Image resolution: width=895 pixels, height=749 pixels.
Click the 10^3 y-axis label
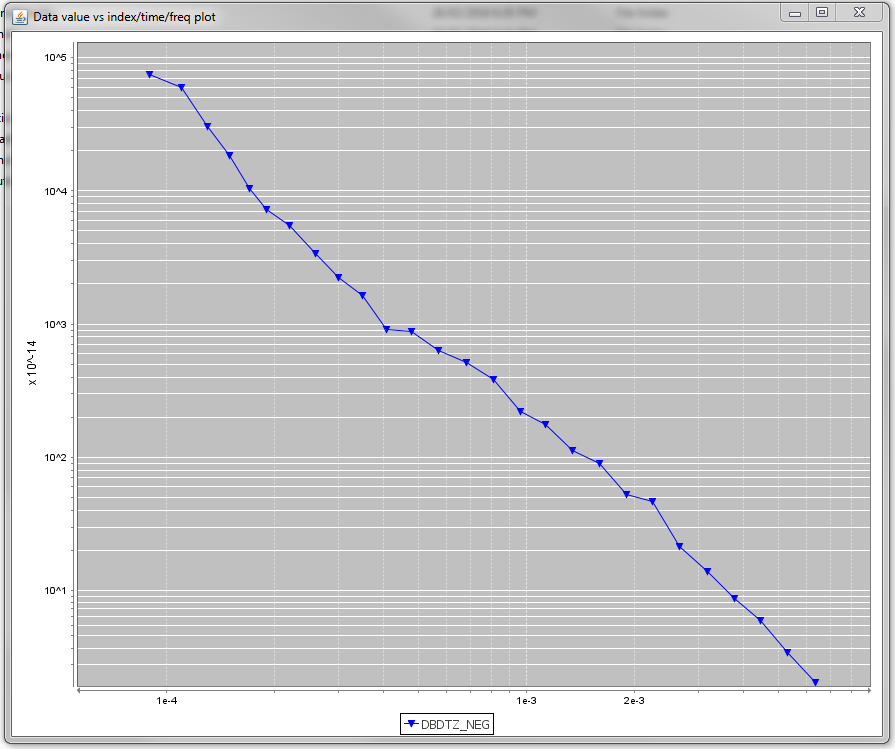(x=55, y=324)
